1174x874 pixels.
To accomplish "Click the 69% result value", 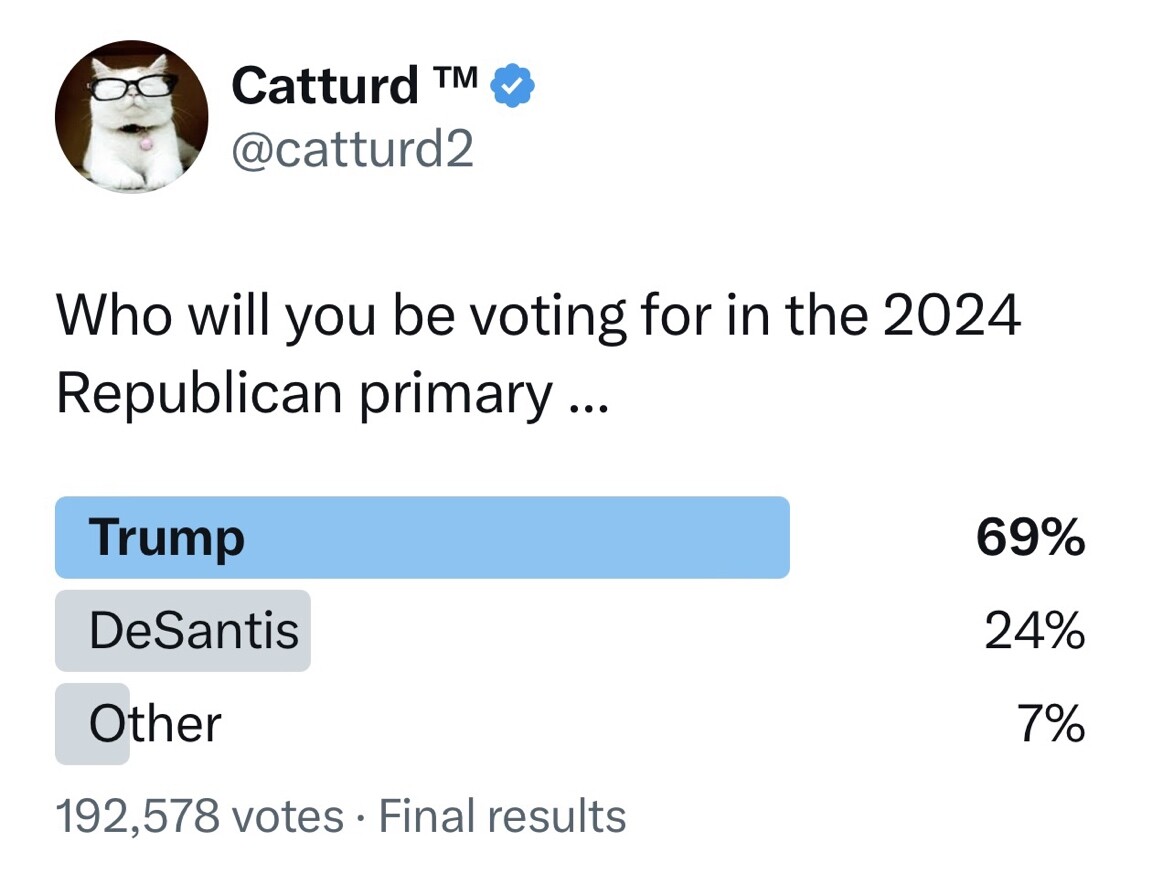I will coord(1030,537).
